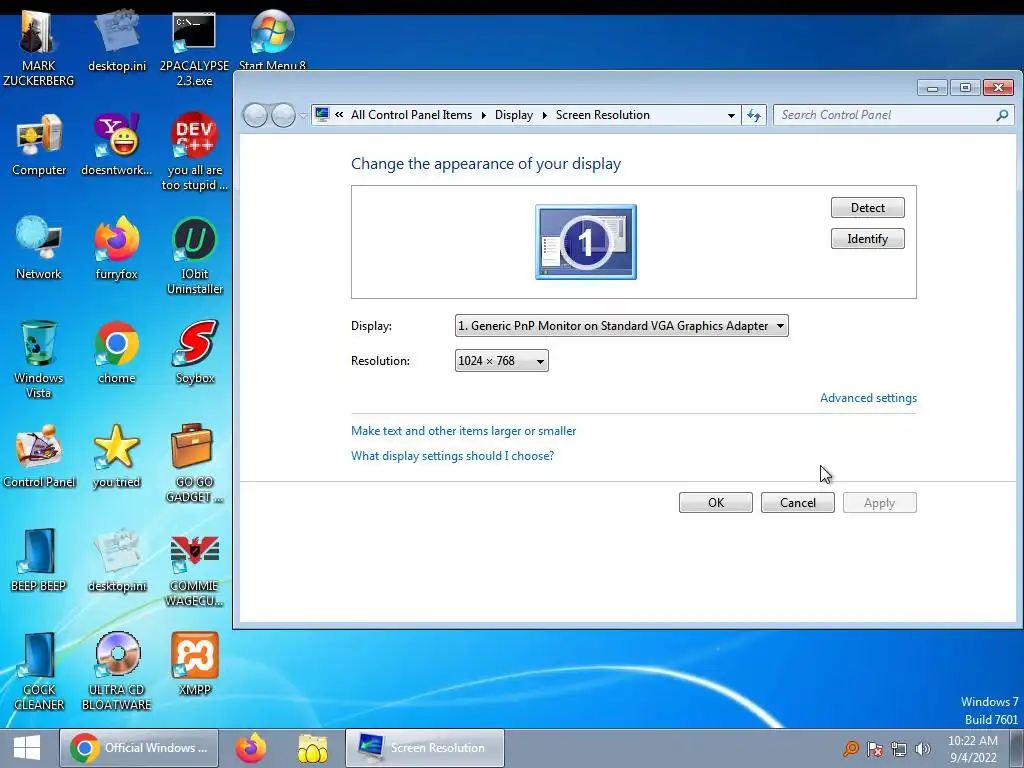Click the Identify button

point(867,239)
